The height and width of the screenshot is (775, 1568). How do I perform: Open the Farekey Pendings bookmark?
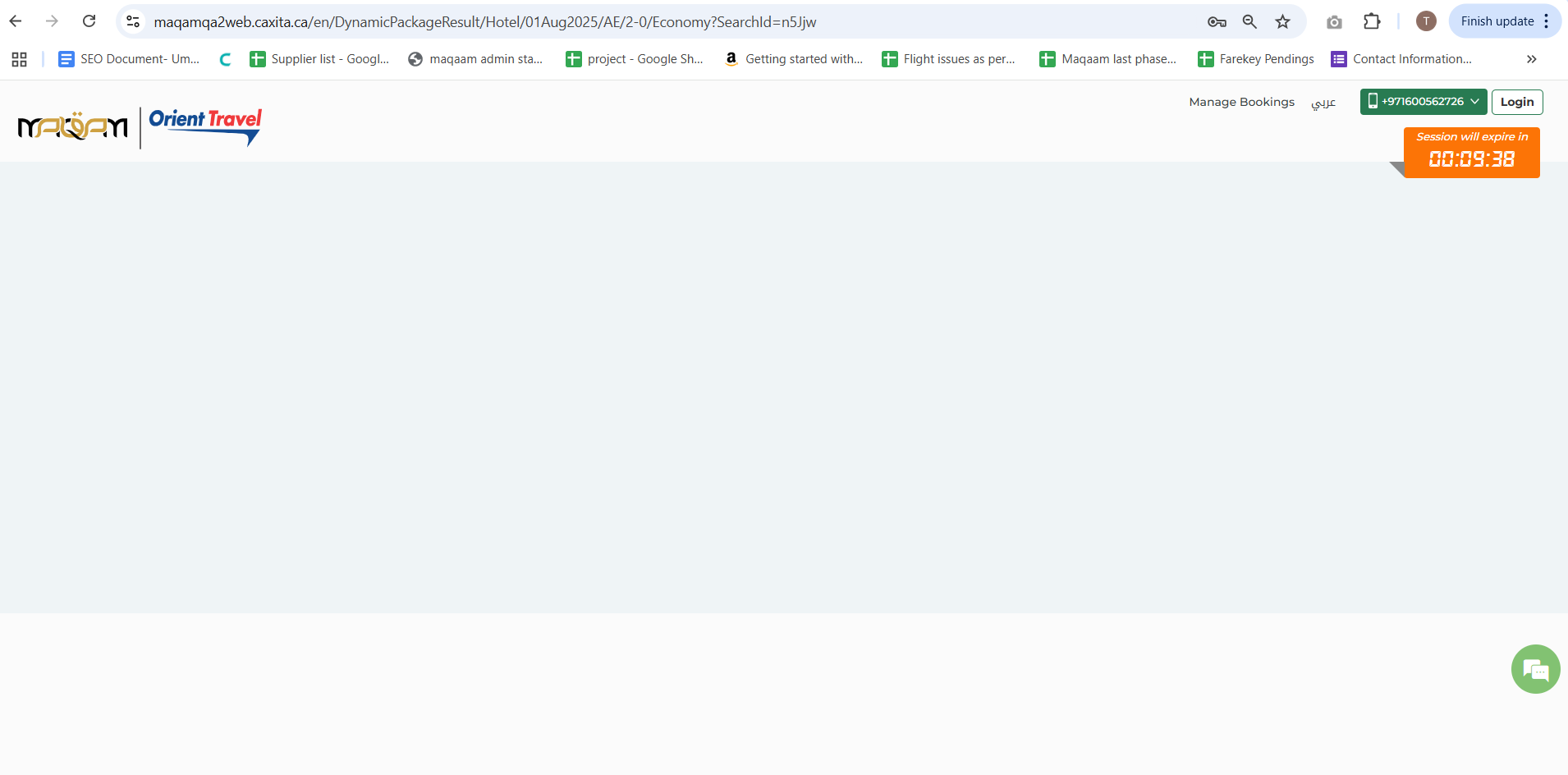tap(1256, 59)
